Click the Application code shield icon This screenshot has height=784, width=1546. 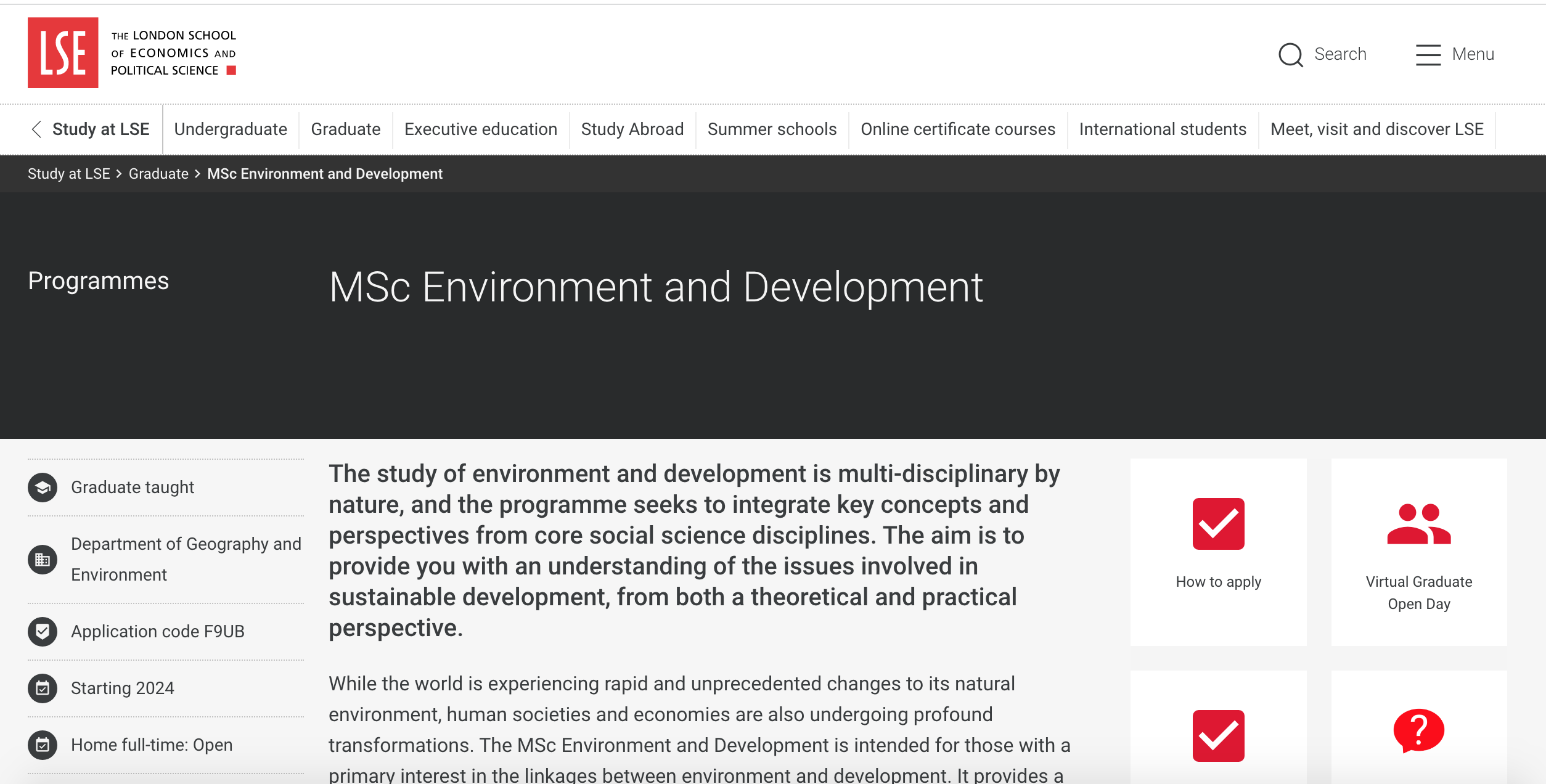click(x=43, y=631)
